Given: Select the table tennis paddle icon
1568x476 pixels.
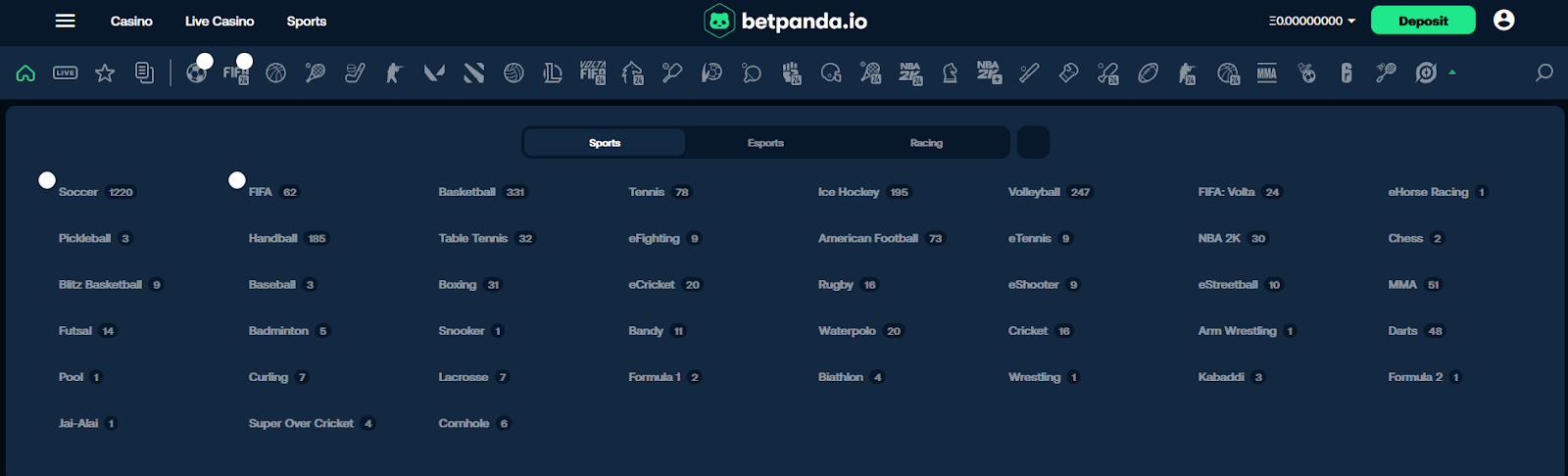Looking at the screenshot, I should [752, 72].
